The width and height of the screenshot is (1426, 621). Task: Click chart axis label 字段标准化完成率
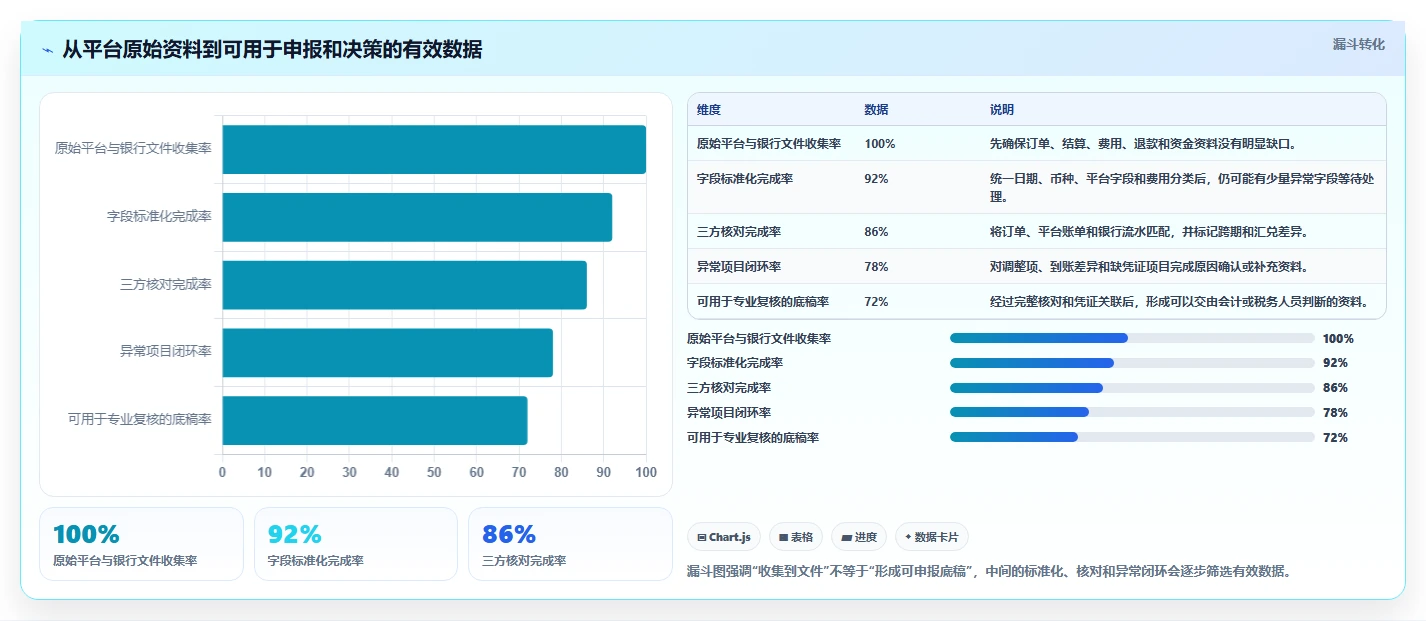(x=160, y=216)
